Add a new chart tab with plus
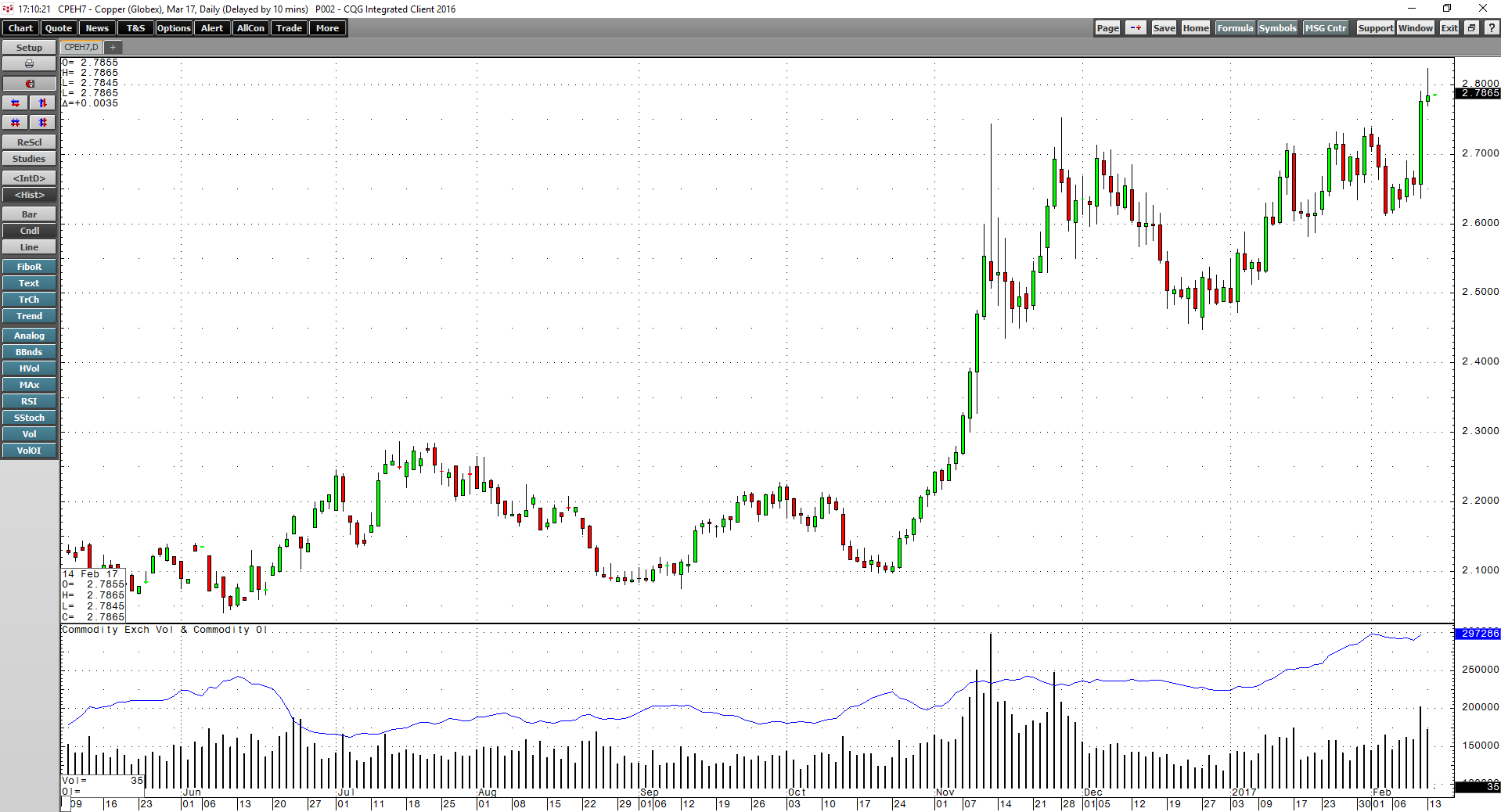Image resolution: width=1501 pixels, height=812 pixels. pyautogui.click(x=113, y=48)
